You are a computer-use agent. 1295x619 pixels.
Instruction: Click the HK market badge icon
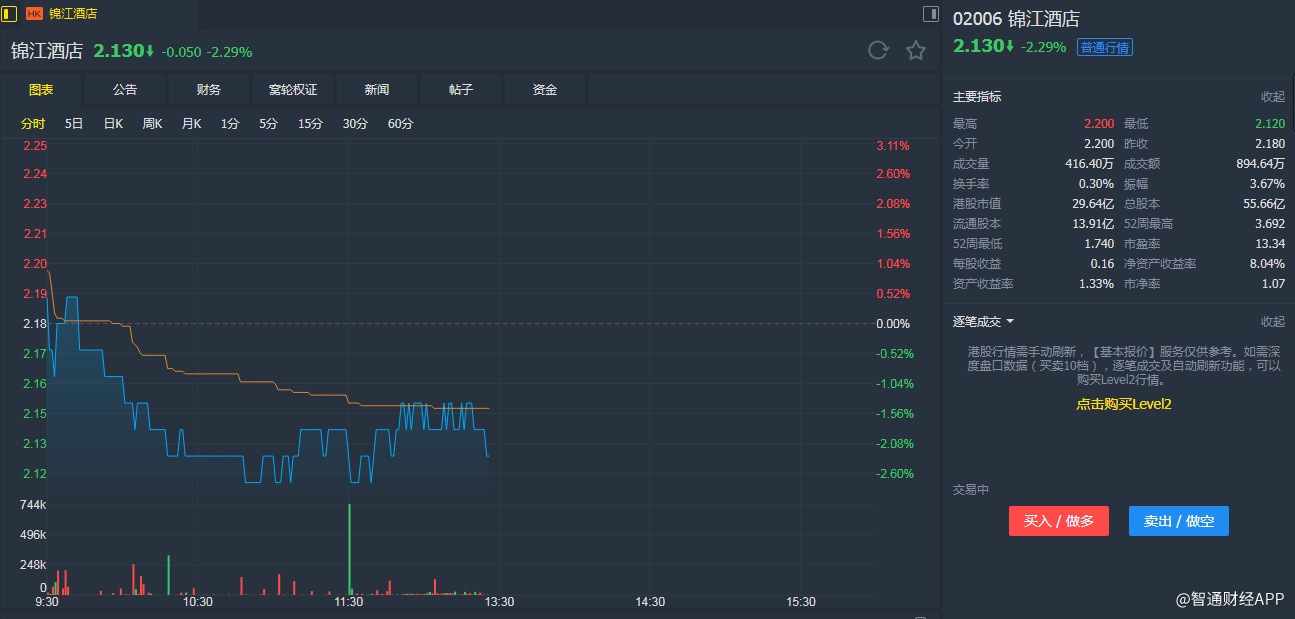[x=34, y=14]
